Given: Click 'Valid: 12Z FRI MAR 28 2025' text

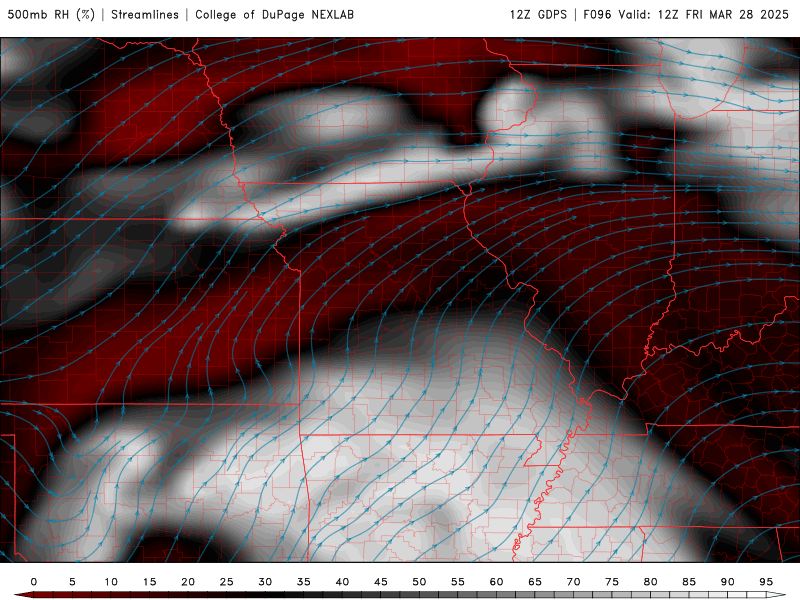Looking at the screenshot, I should tap(704, 14).
